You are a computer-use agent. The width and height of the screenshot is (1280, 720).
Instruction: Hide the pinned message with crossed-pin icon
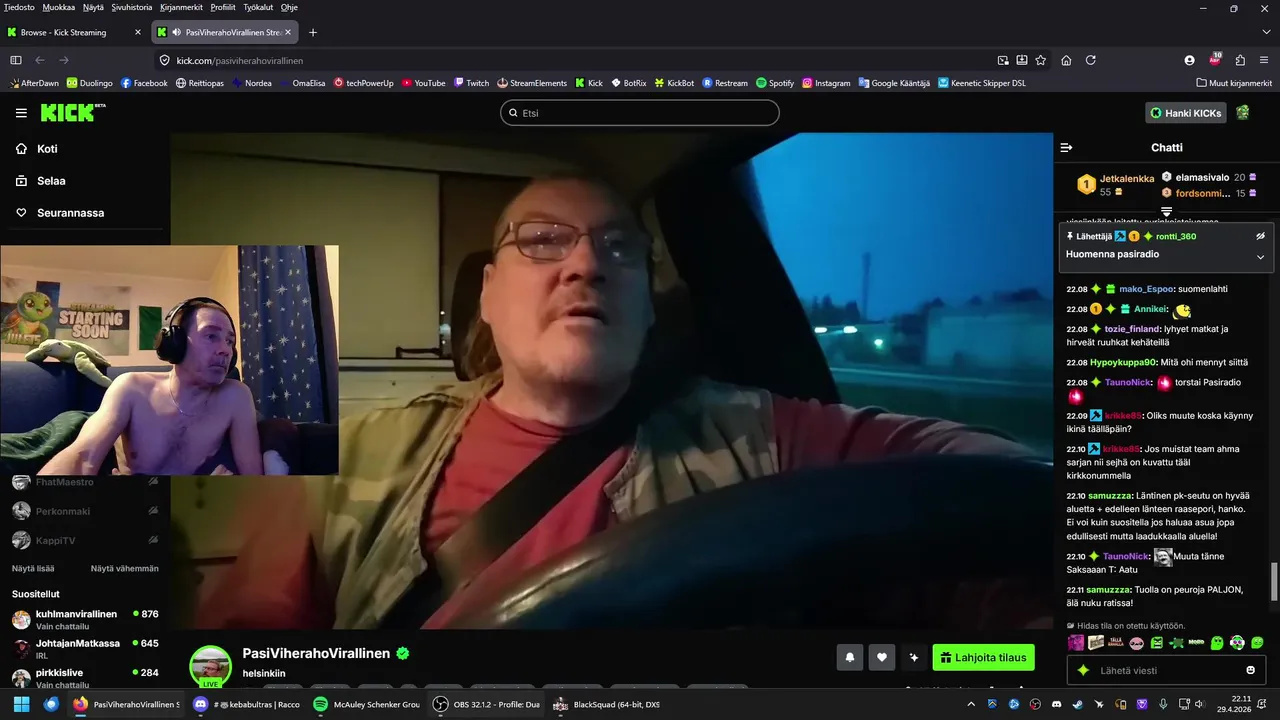(x=1260, y=236)
